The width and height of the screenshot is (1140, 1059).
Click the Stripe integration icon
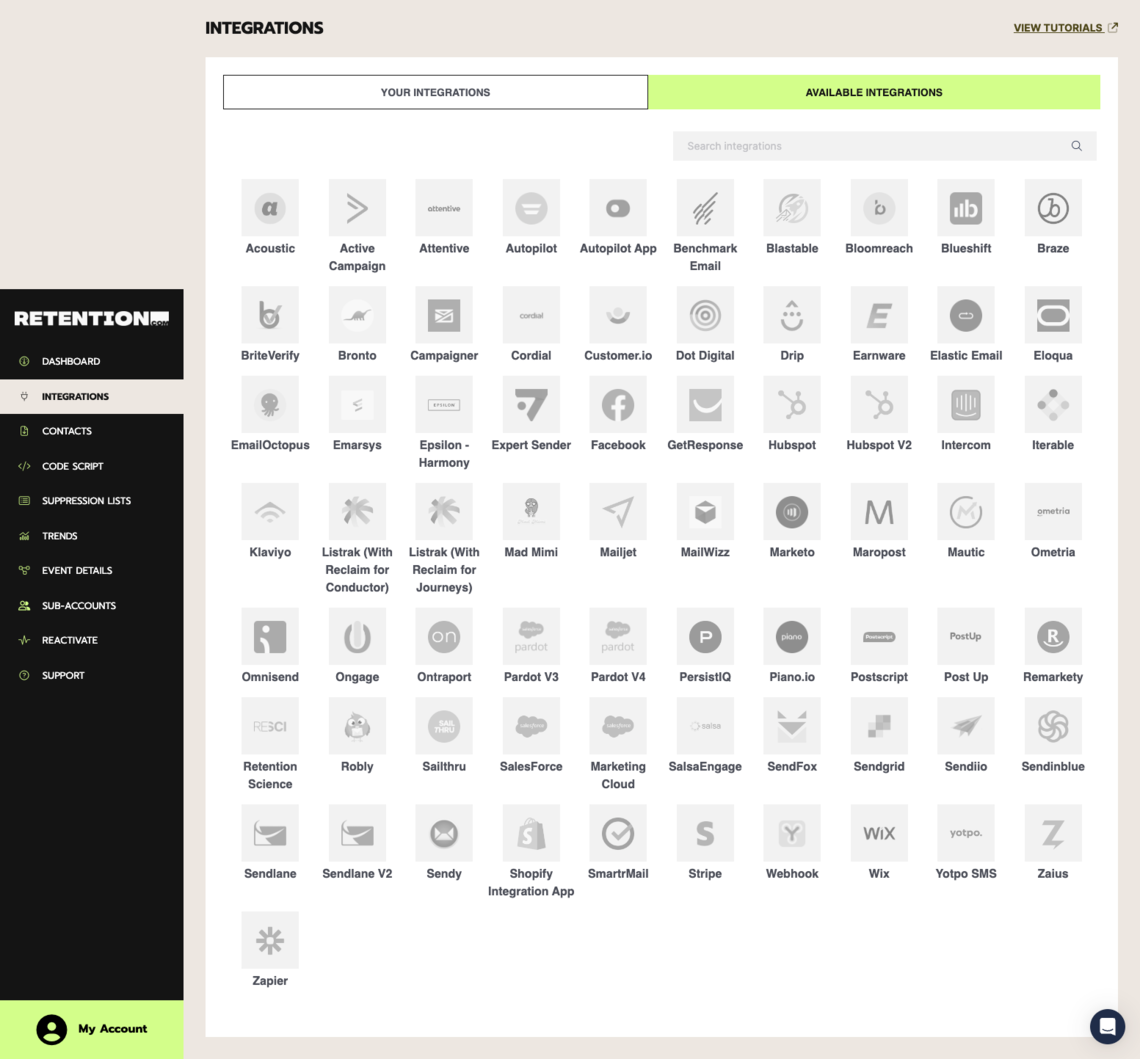click(x=705, y=833)
